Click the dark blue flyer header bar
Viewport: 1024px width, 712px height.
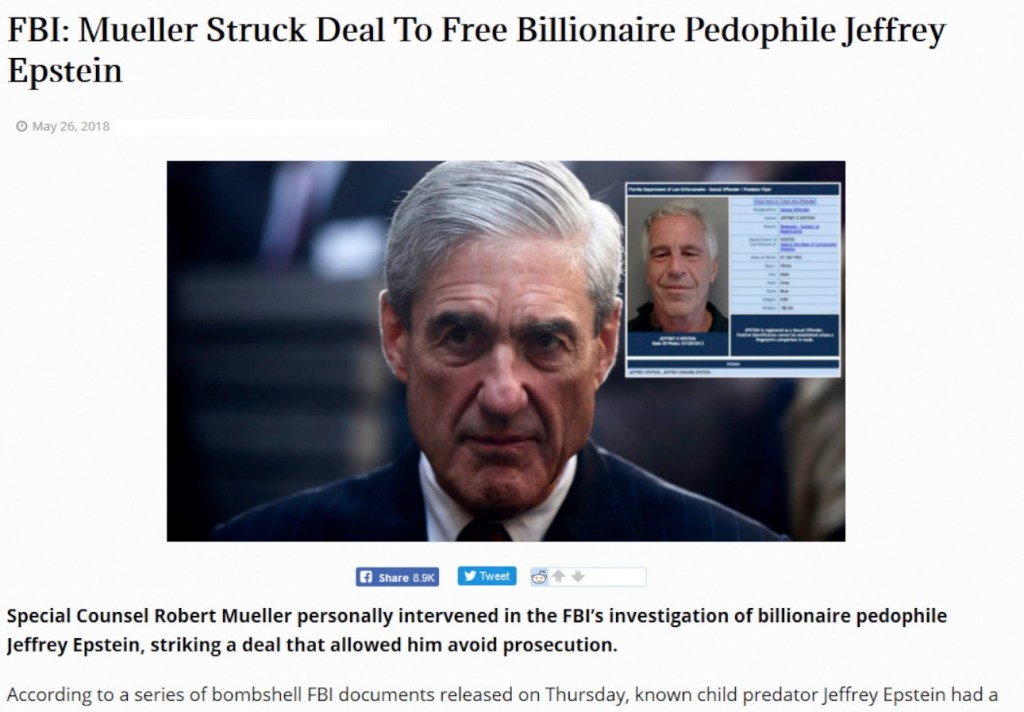(x=733, y=189)
